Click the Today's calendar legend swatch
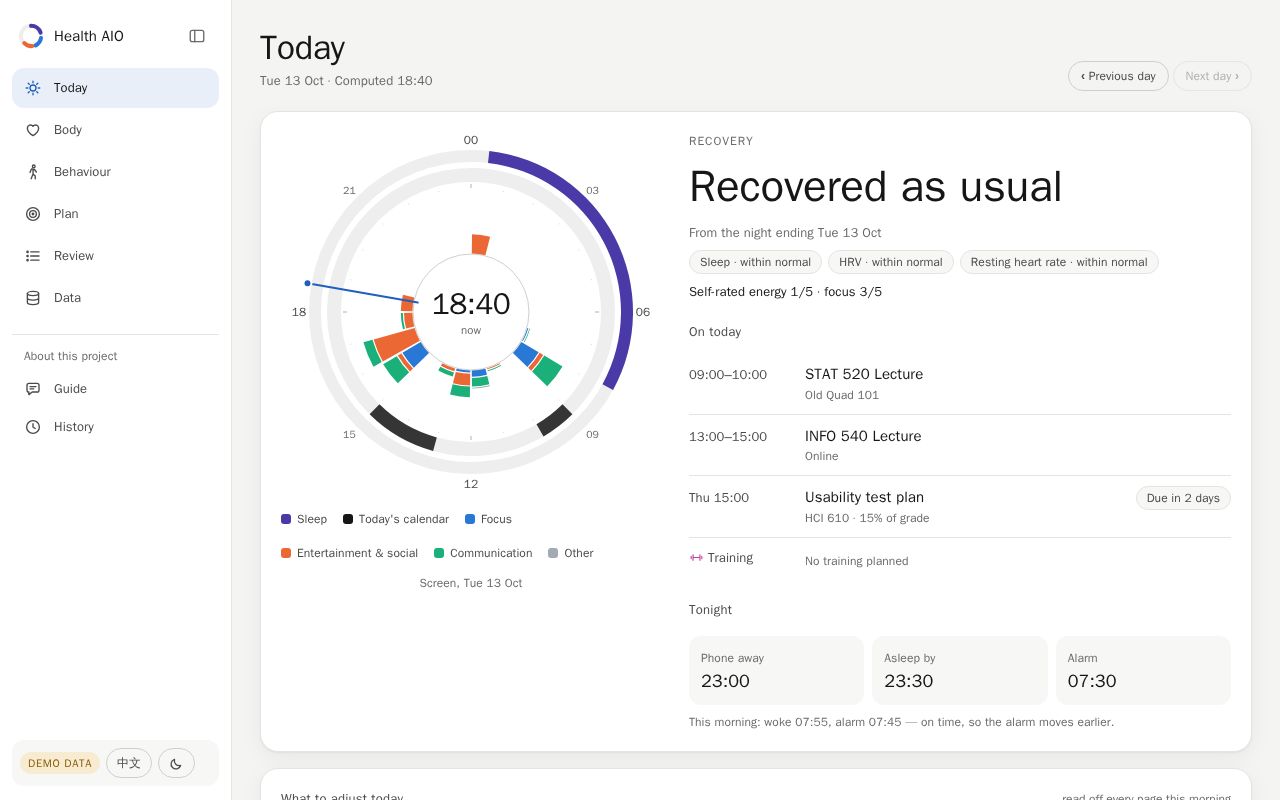 (348, 519)
